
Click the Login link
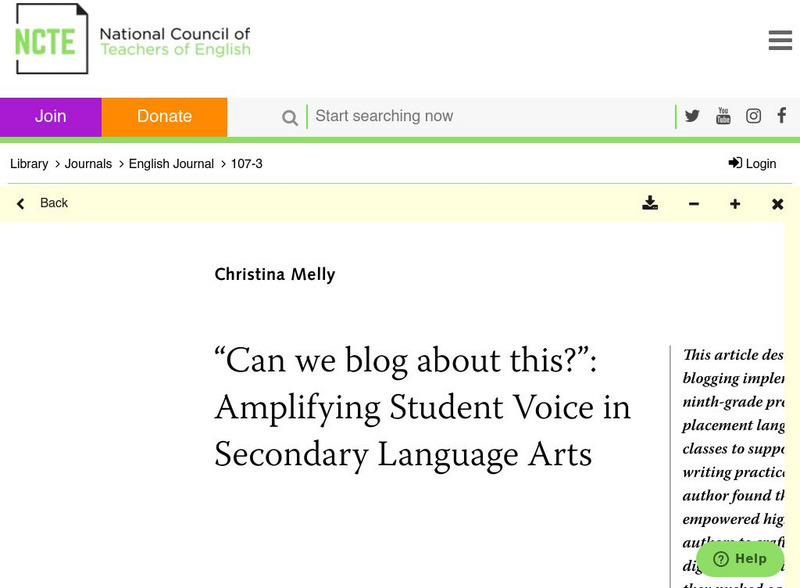[752, 164]
